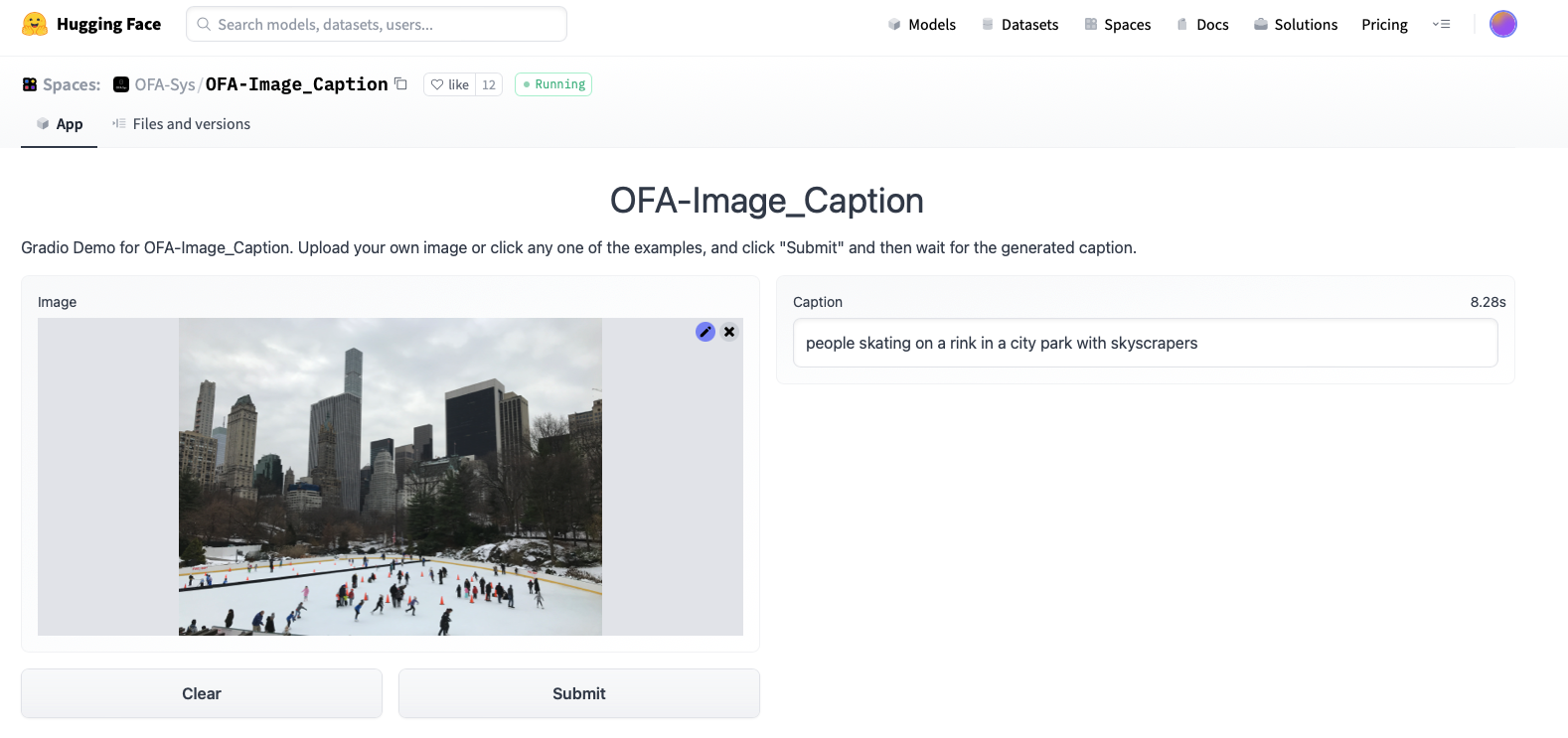
Task: Go to Hugging Face home text
Action: [108, 24]
